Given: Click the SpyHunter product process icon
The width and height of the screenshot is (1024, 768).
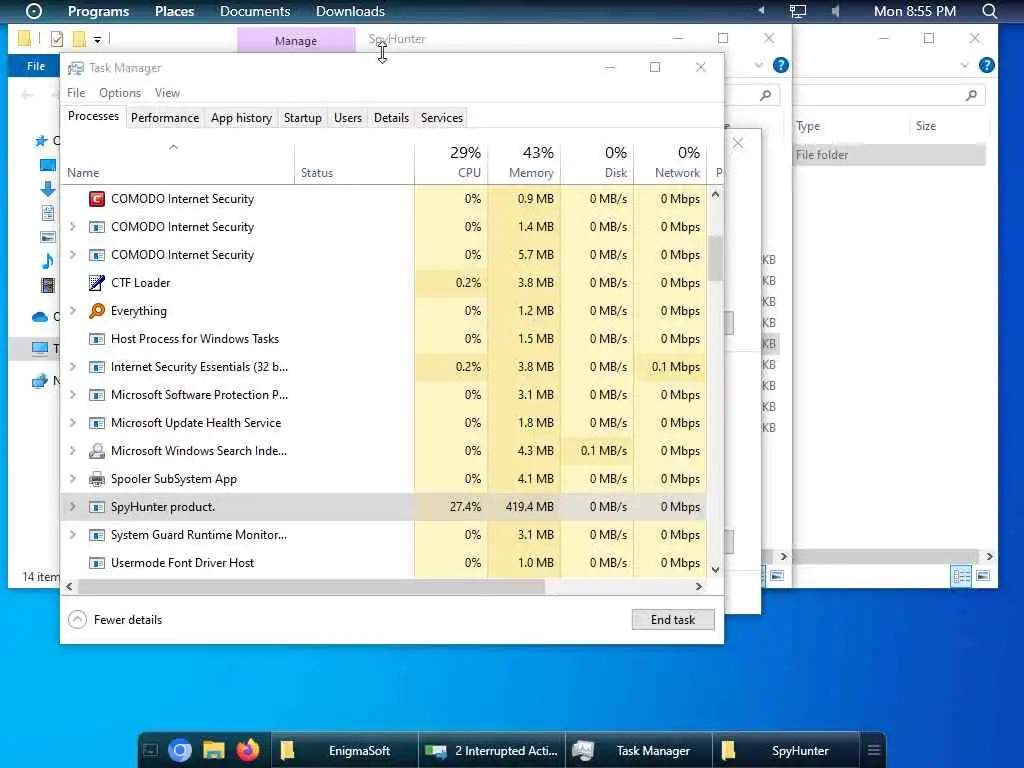Looking at the screenshot, I should point(97,507).
